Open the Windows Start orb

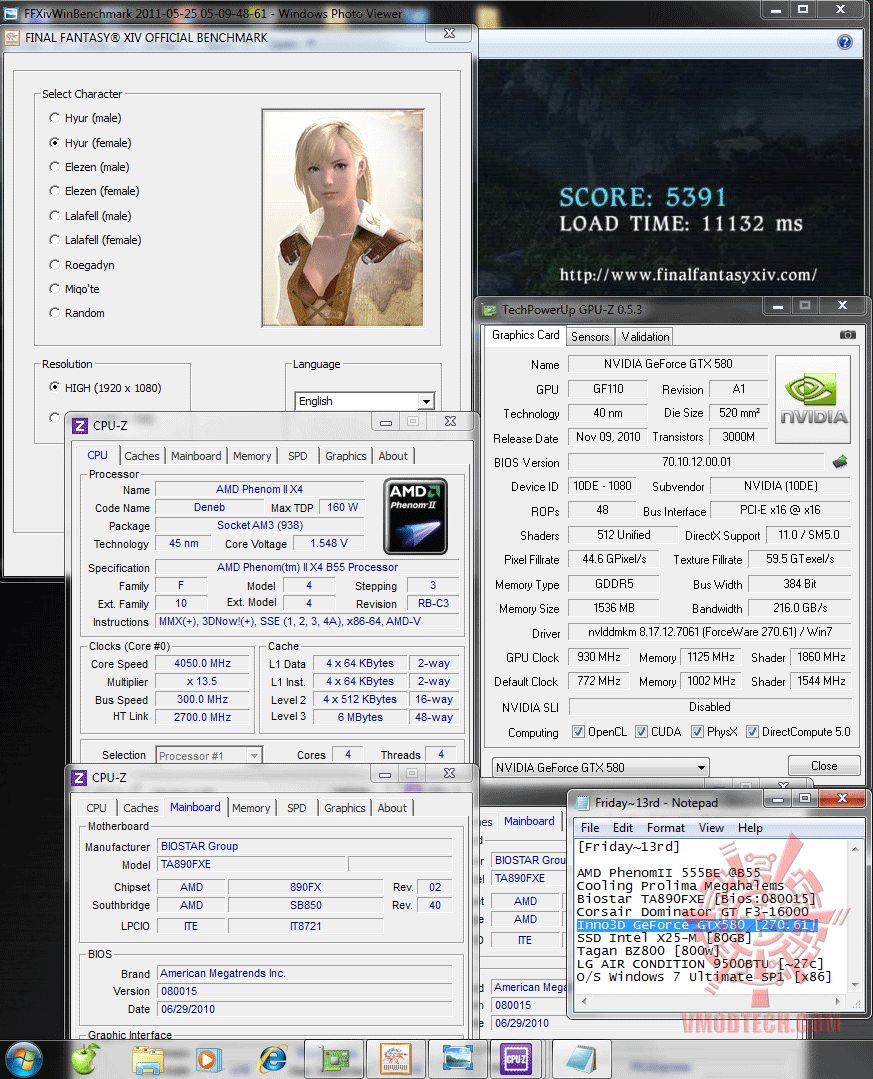coord(23,1059)
